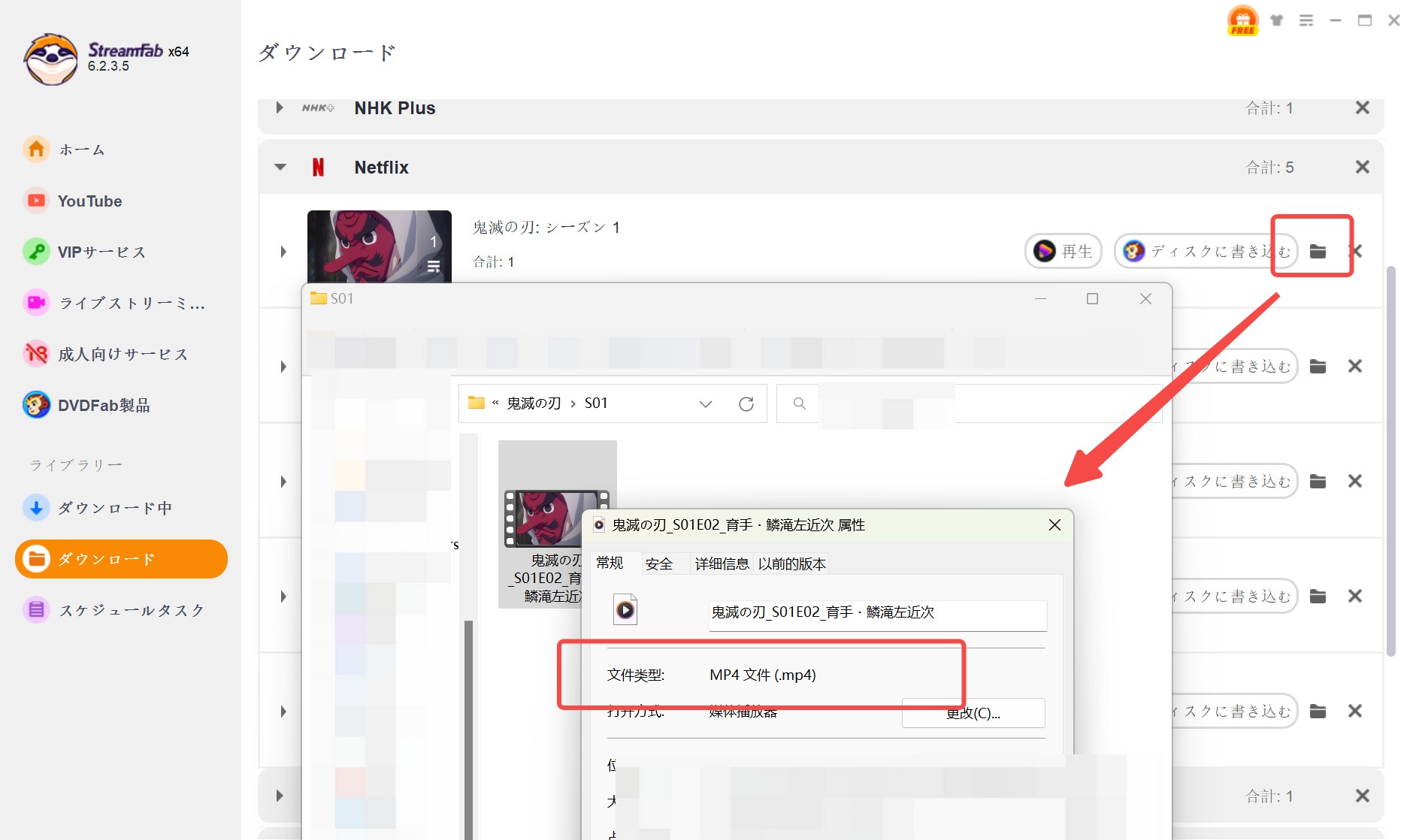Open folder icon of fifth Netflix row
The width and height of the screenshot is (1416, 840).
1318,711
